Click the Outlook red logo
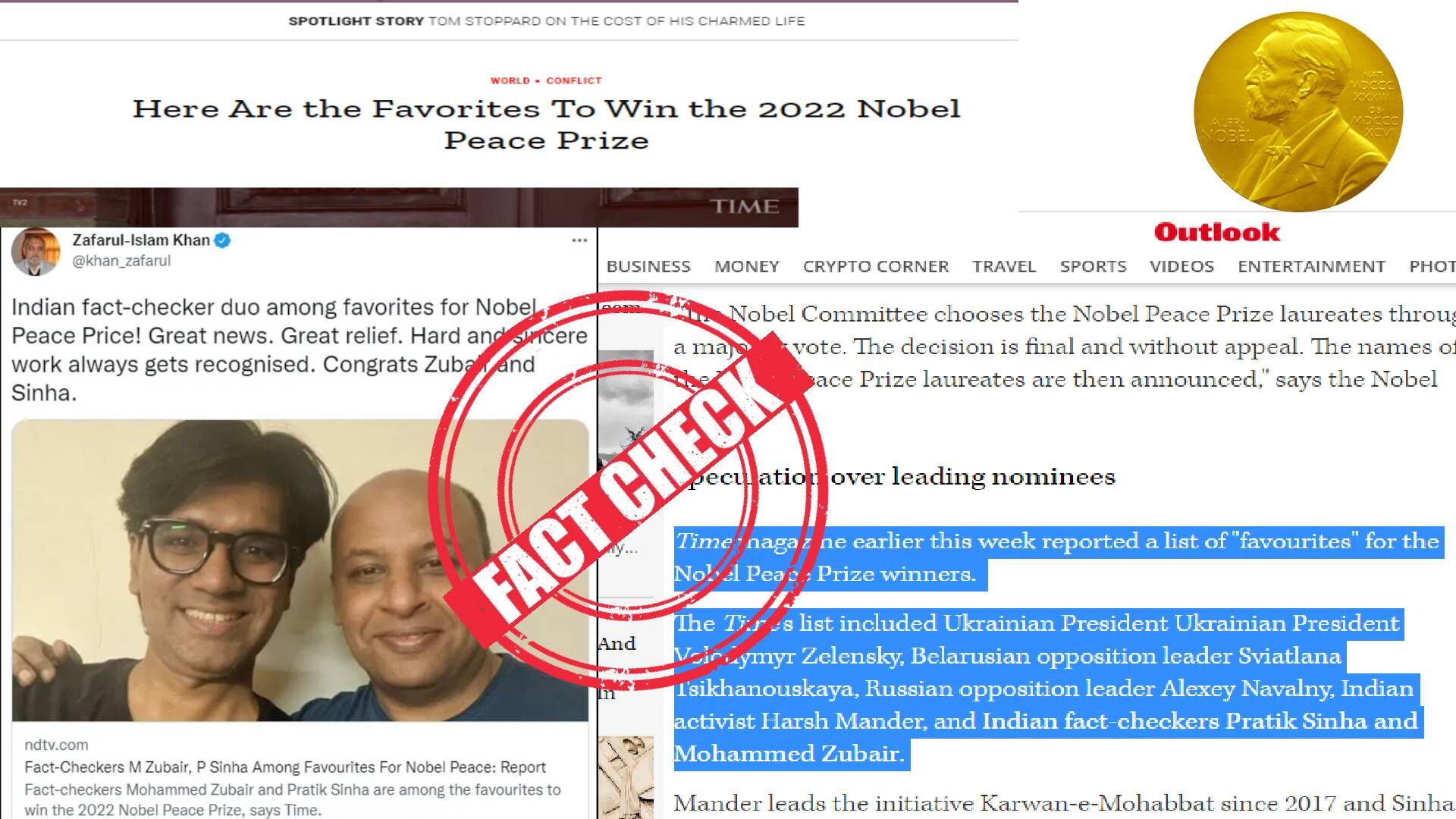The image size is (1456, 819). click(1217, 232)
